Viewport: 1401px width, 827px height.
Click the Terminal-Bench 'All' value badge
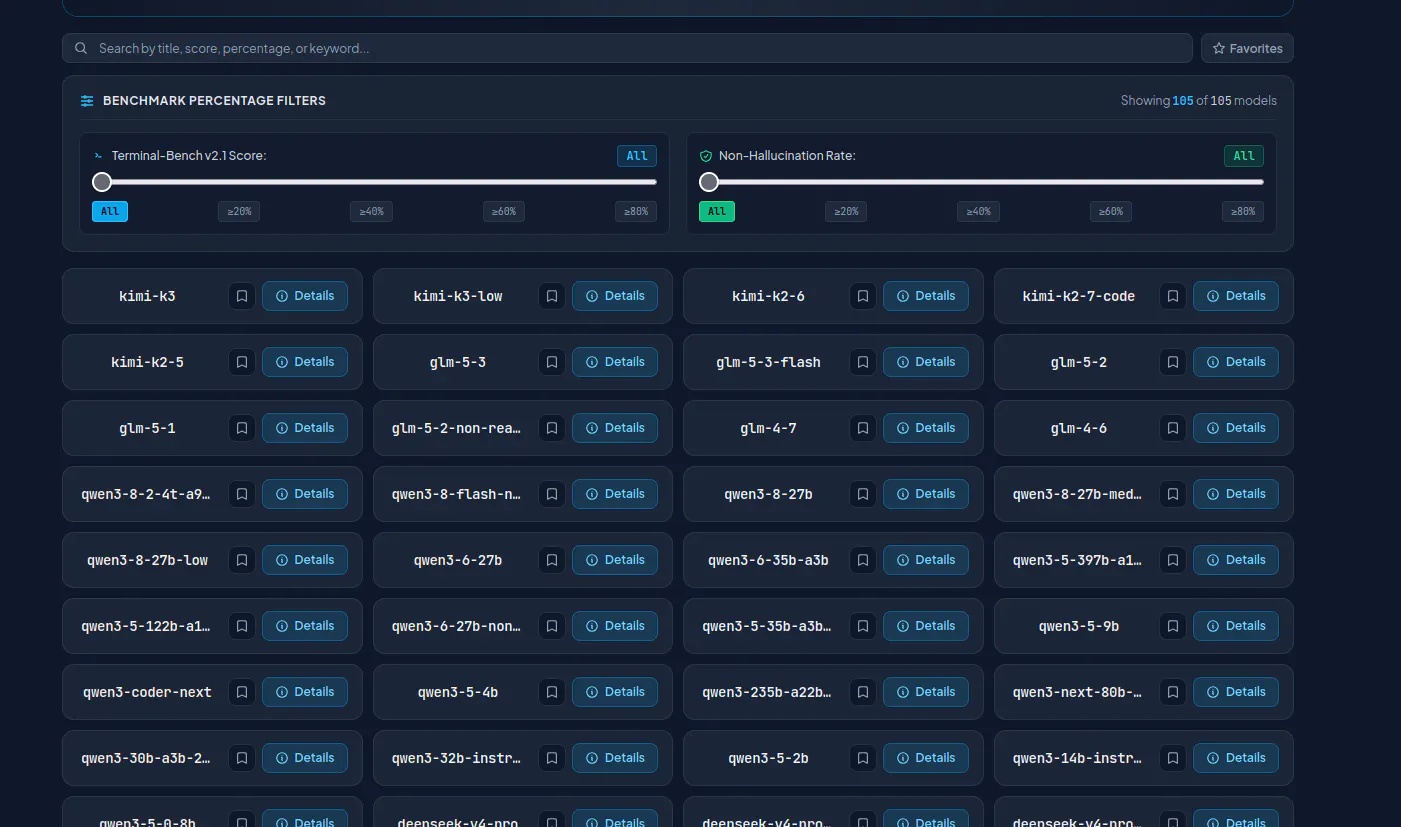pos(637,156)
